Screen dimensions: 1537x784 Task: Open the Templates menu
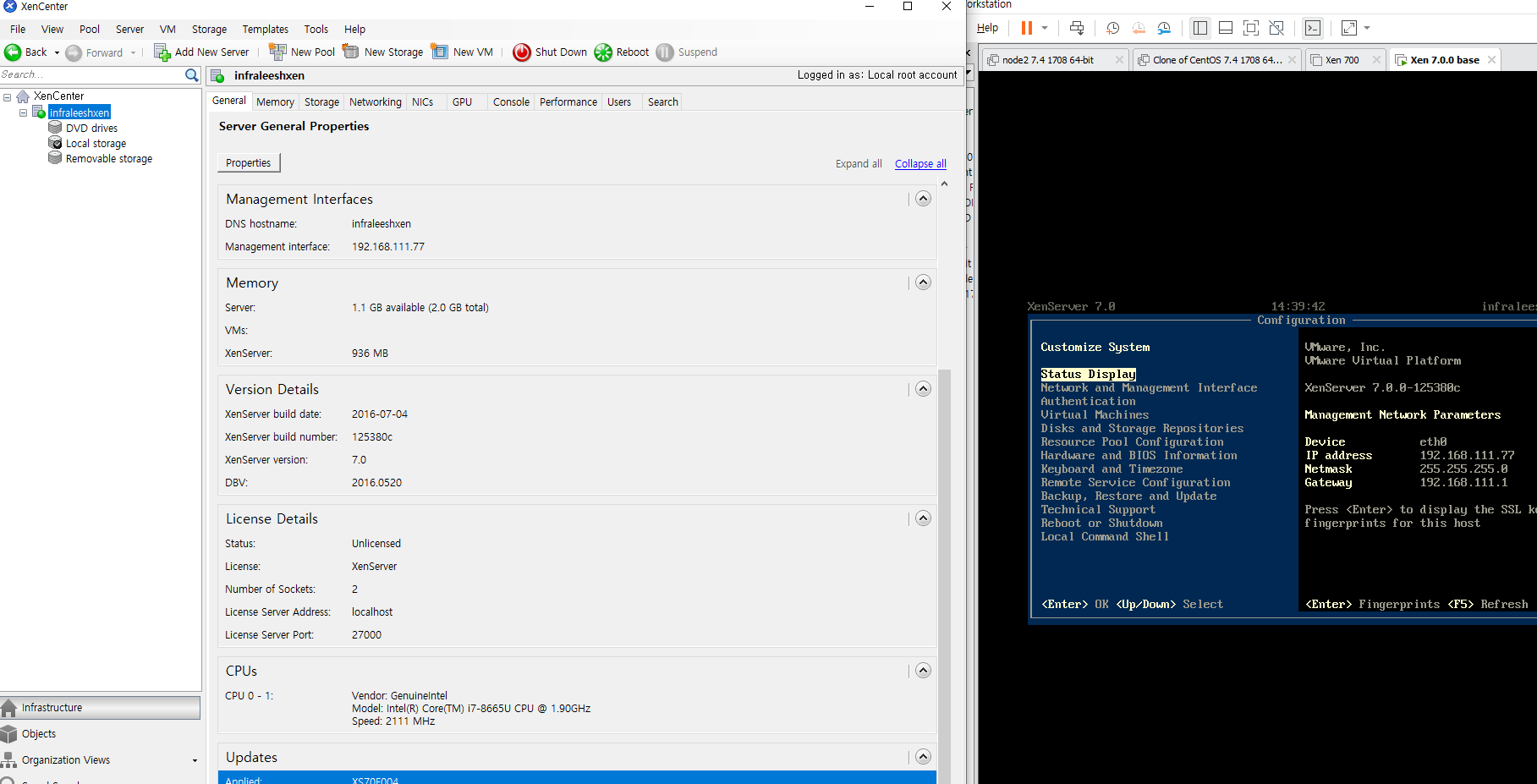(x=265, y=29)
